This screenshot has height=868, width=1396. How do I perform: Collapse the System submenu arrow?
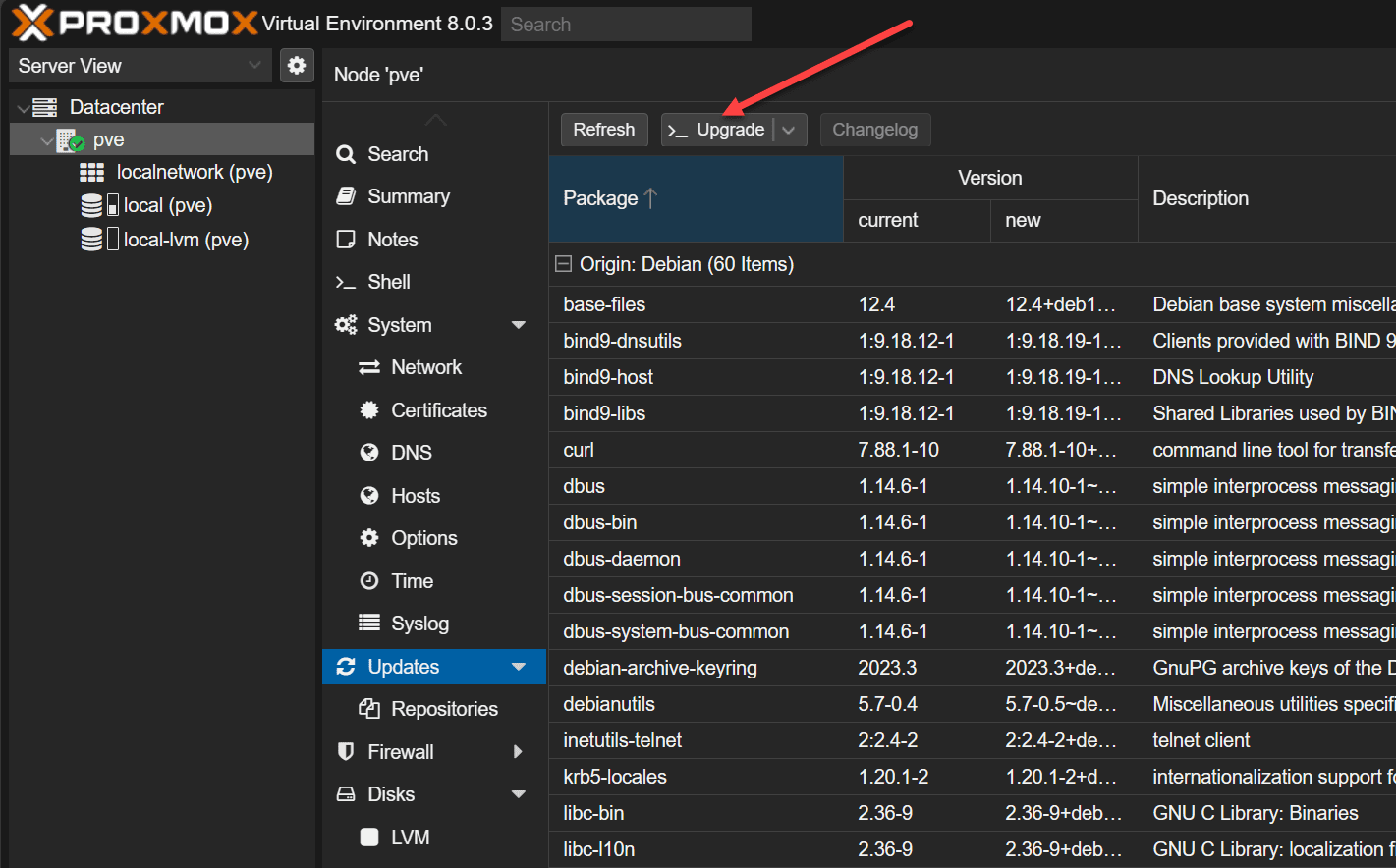pos(519,325)
